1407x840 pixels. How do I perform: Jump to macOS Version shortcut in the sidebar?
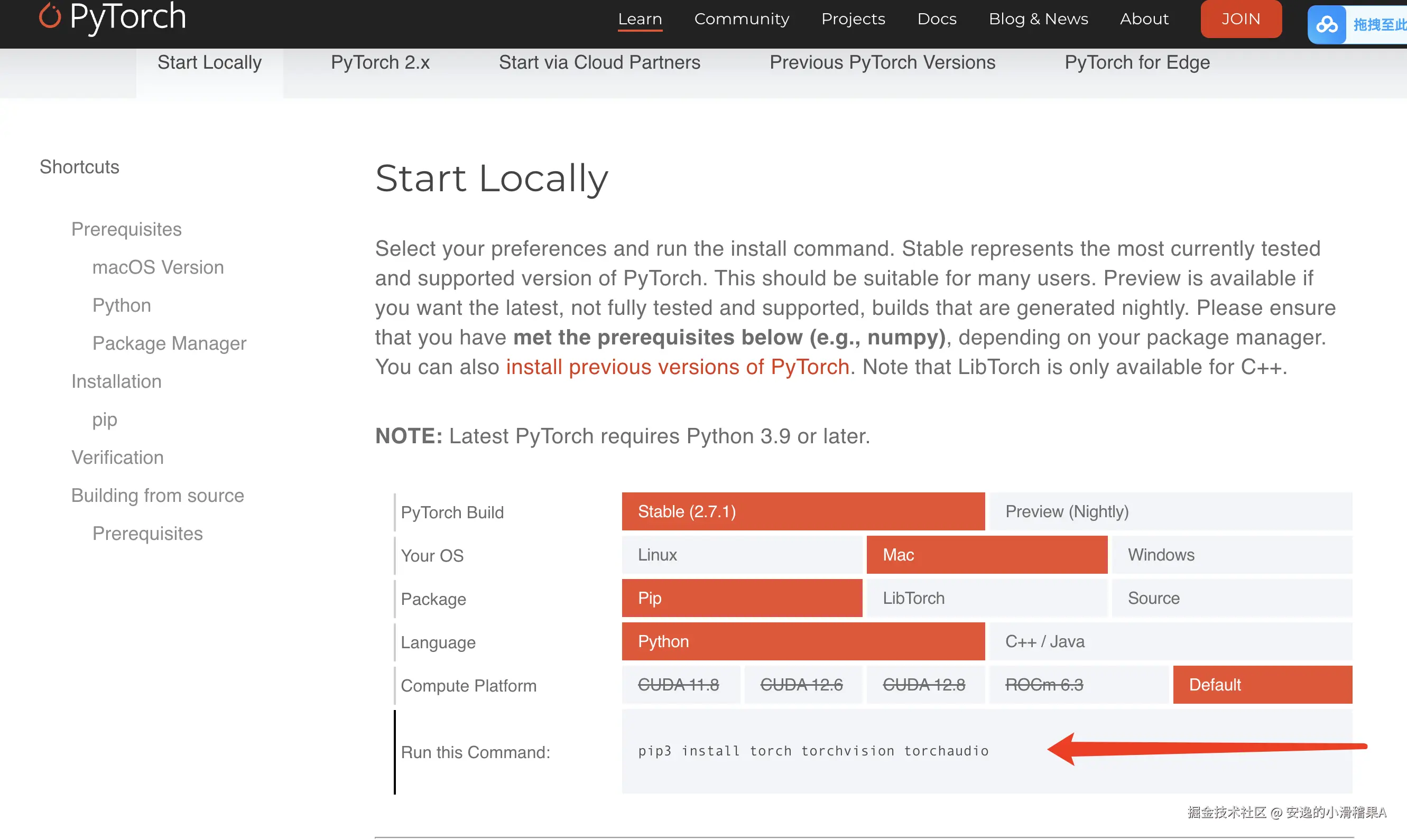(158, 267)
